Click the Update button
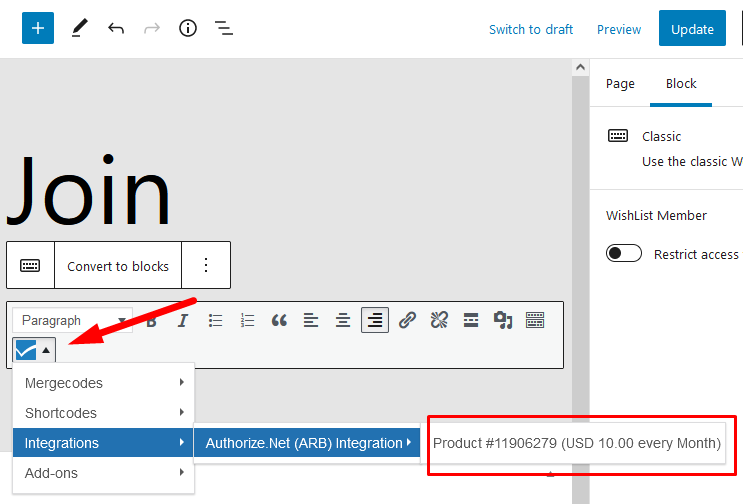The height and width of the screenshot is (504, 743). coord(692,28)
